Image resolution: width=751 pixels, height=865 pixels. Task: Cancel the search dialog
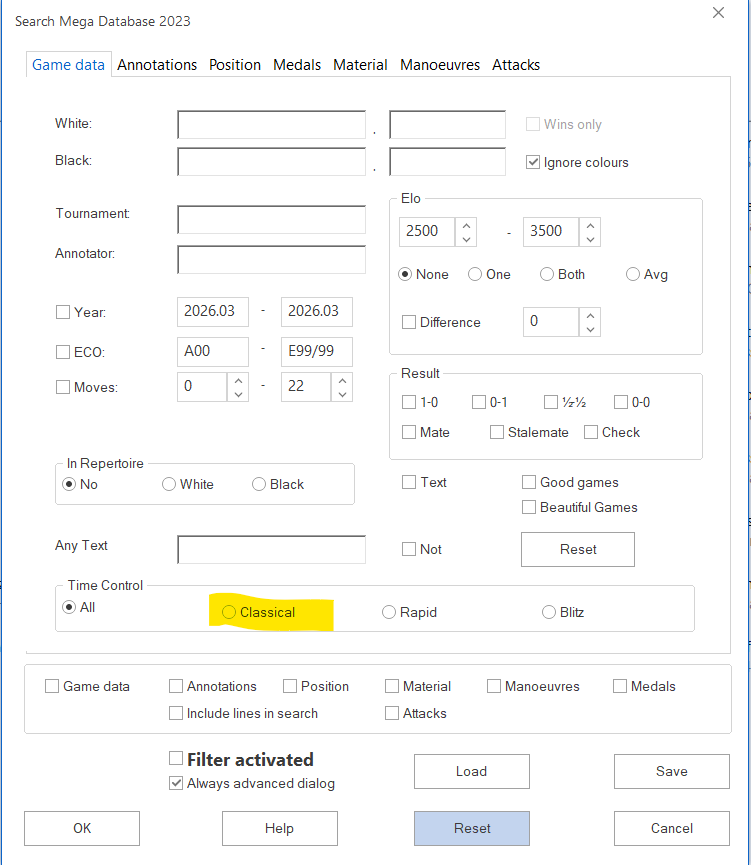[672, 828]
